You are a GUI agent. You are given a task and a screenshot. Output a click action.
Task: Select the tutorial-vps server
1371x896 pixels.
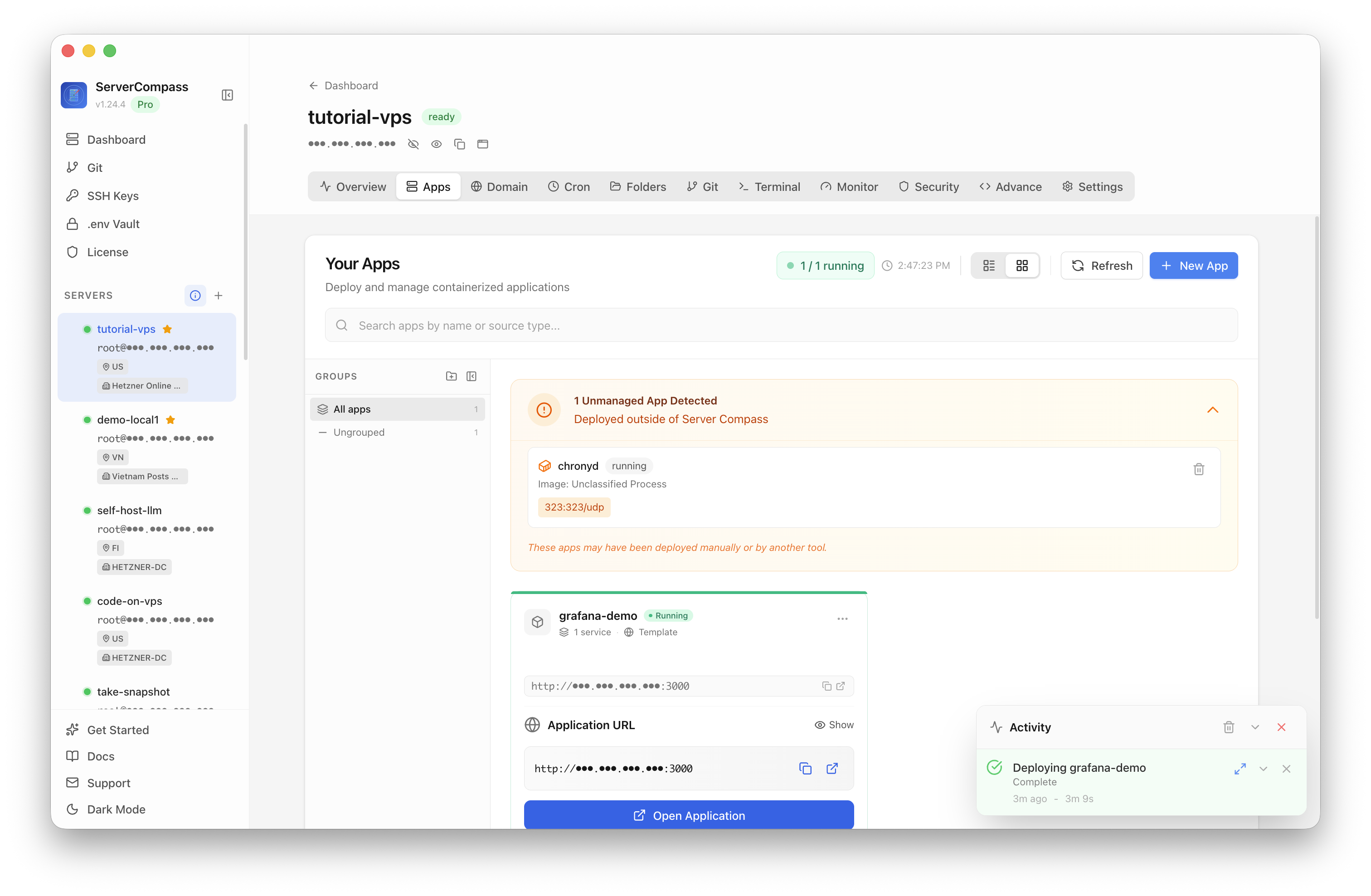[147, 357]
